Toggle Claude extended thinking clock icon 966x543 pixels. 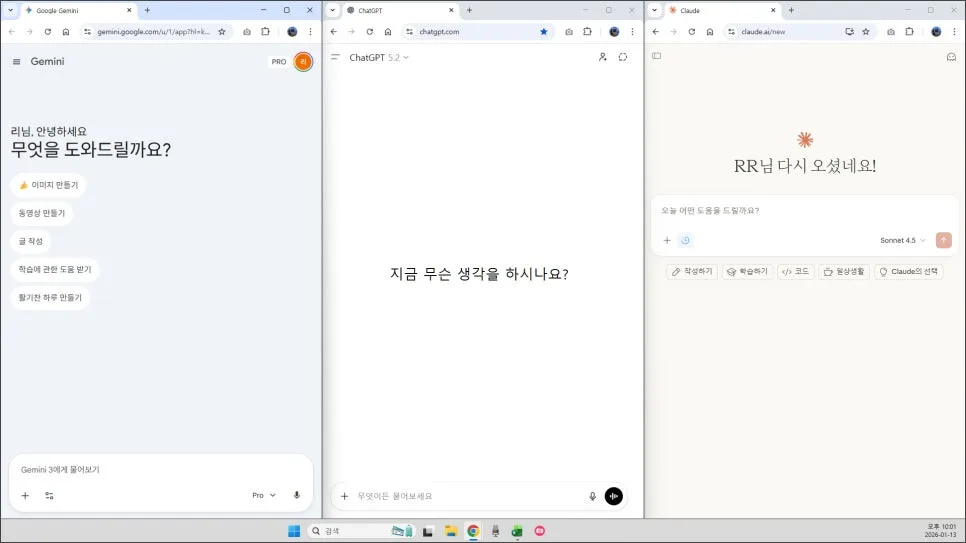coord(685,240)
